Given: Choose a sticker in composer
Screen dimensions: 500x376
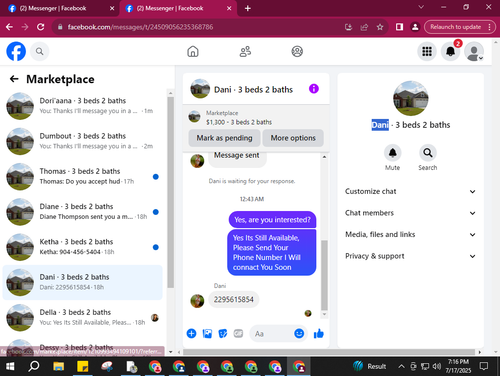Looking at the screenshot, I should (223, 333).
